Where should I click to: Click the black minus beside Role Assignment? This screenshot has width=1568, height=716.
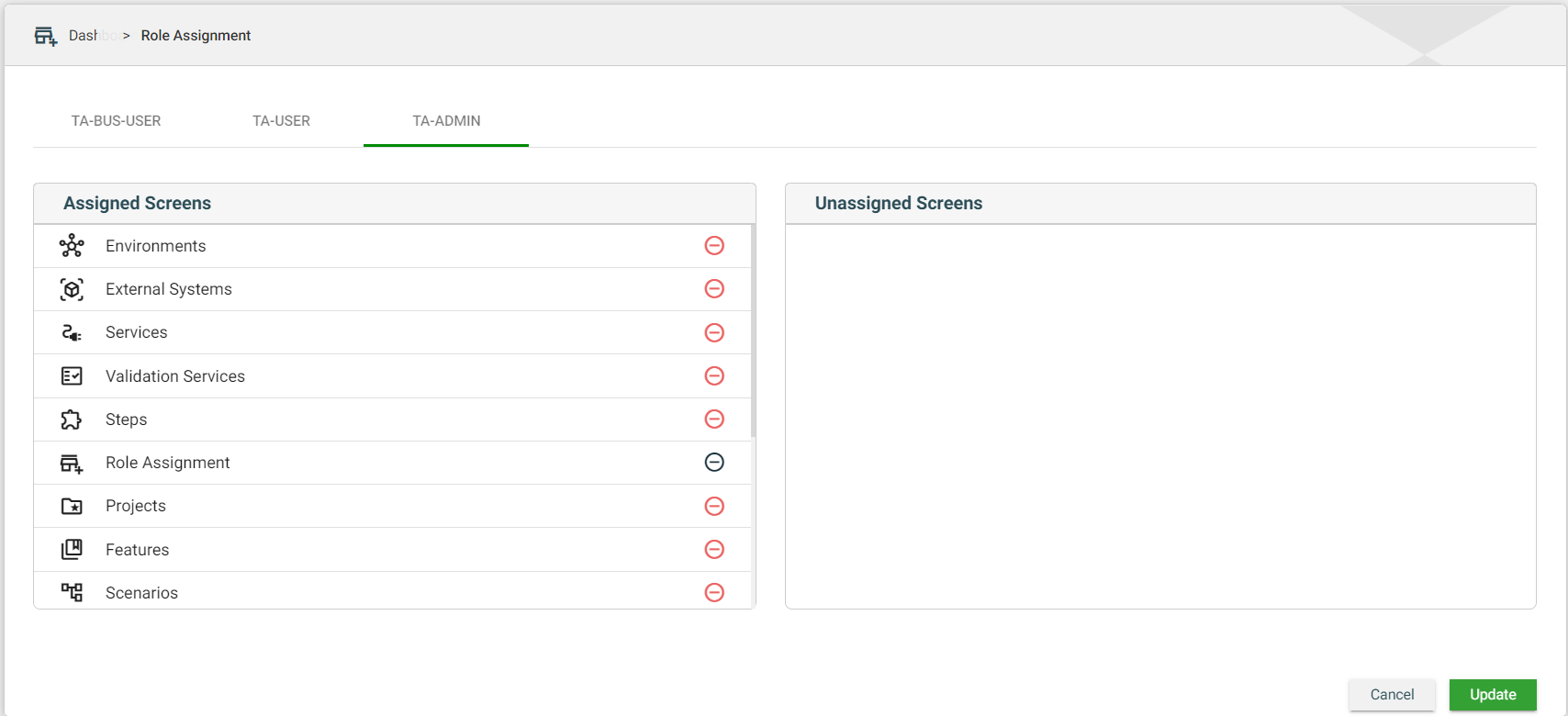tap(714, 462)
